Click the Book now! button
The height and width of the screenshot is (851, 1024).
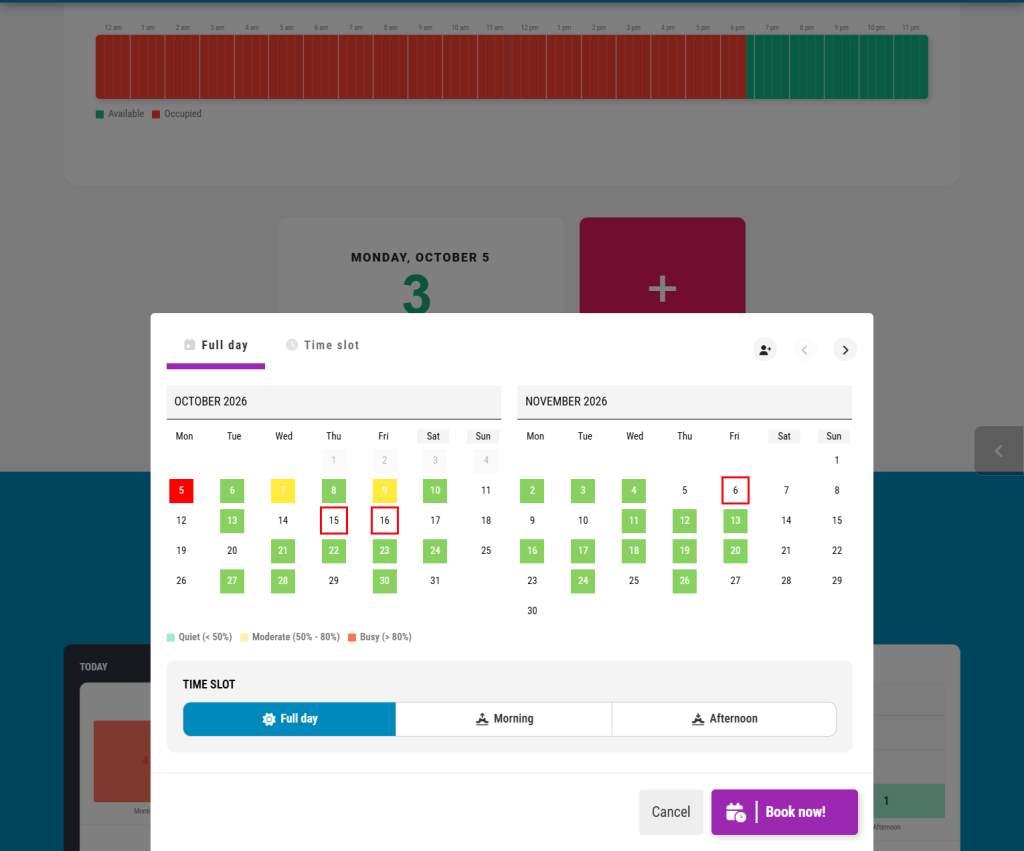click(784, 812)
